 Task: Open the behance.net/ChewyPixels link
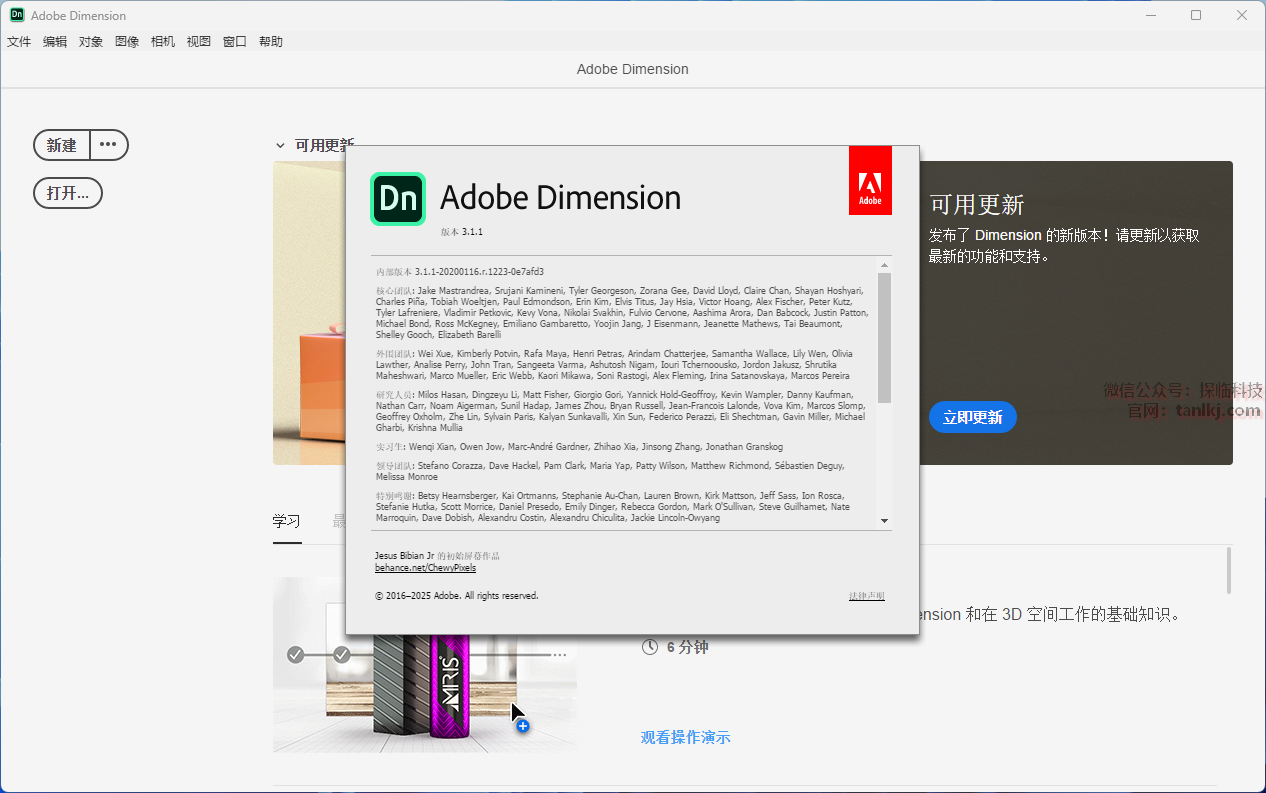[x=425, y=568]
